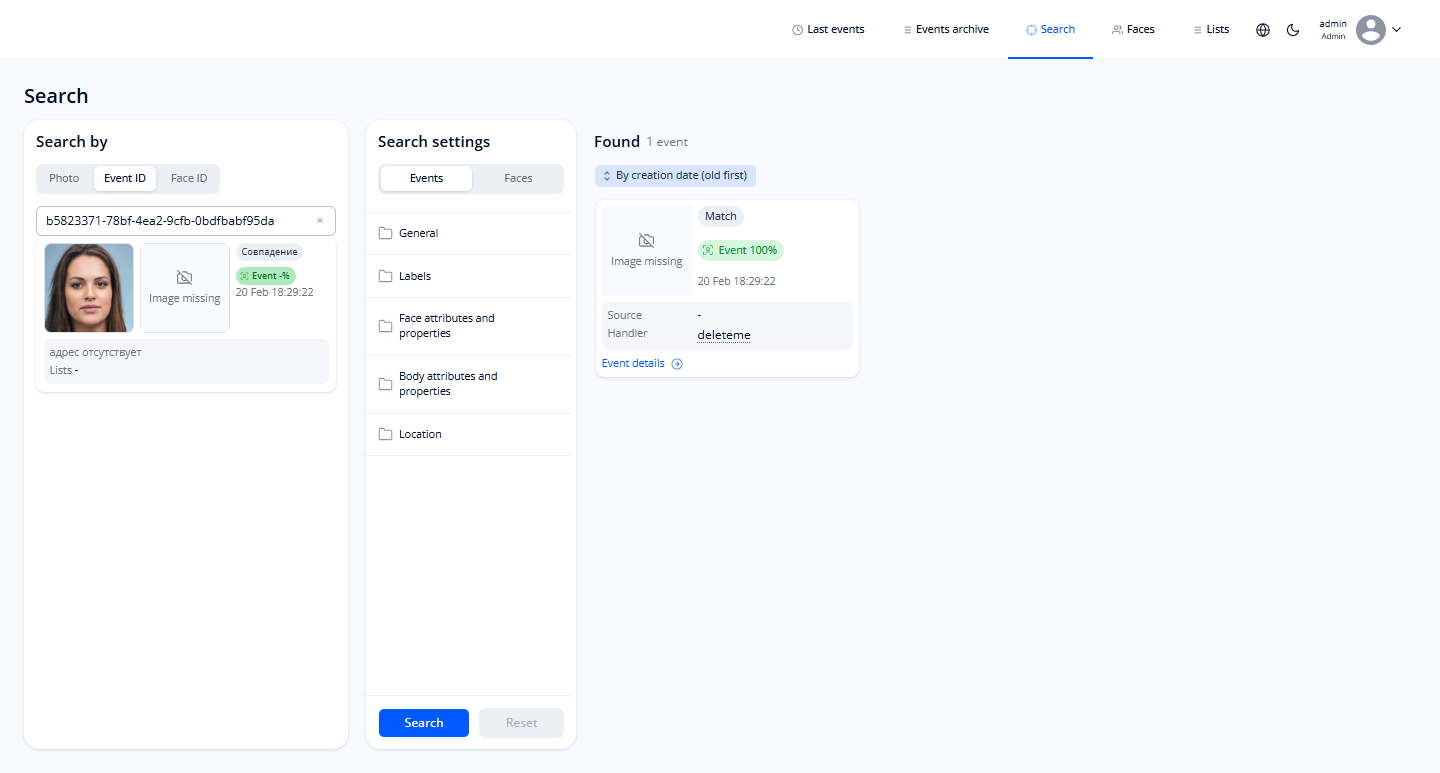Open the Events archive section
The image size is (1440, 773).
click(945, 29)
